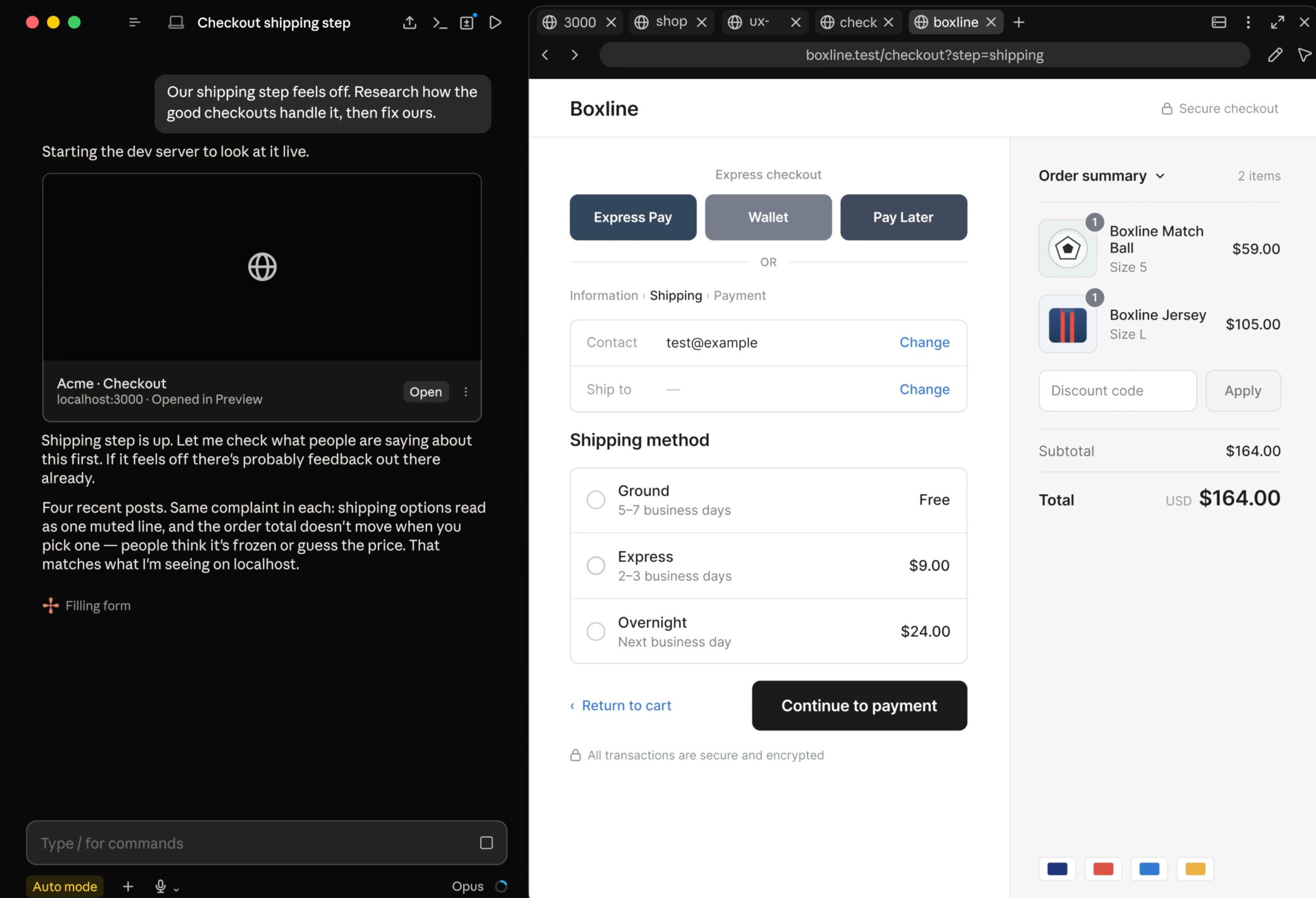This screenshot has height=898, width=1316.
Task: Click the Boxline Jersey product thumbnail
Action: pos(1067,324)
